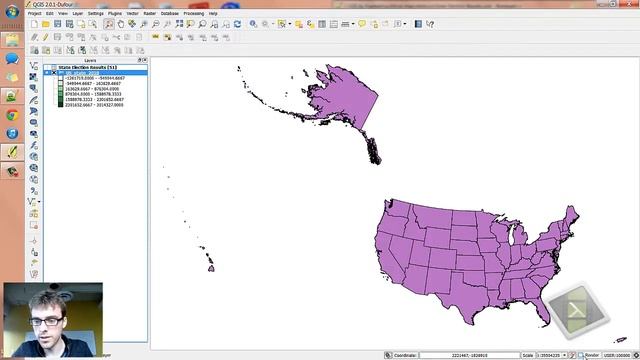This screenshot has height=360, width=640.
Task: Activate the What's This help cursor icon
Action: tap(430, 24)
